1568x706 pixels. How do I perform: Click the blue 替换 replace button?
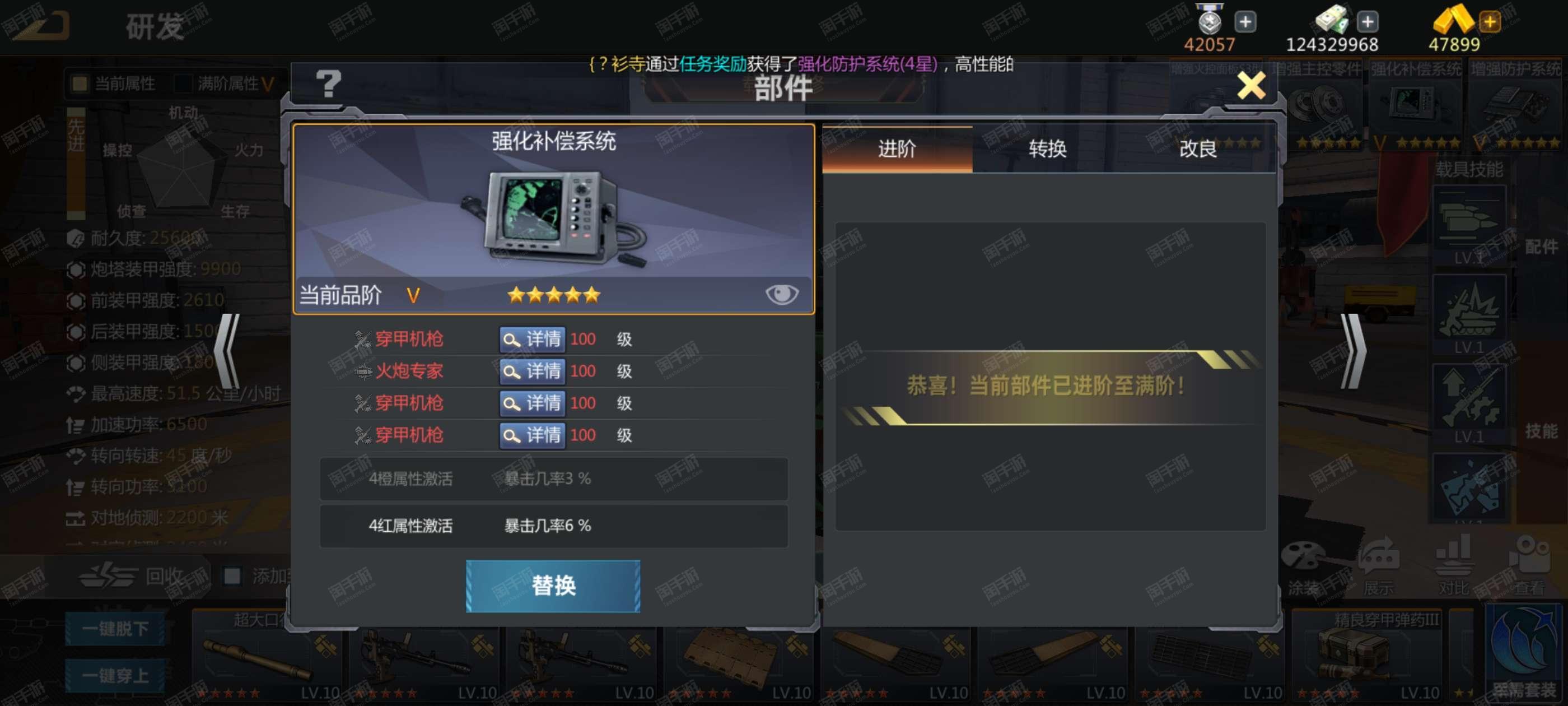pos(553,586)
